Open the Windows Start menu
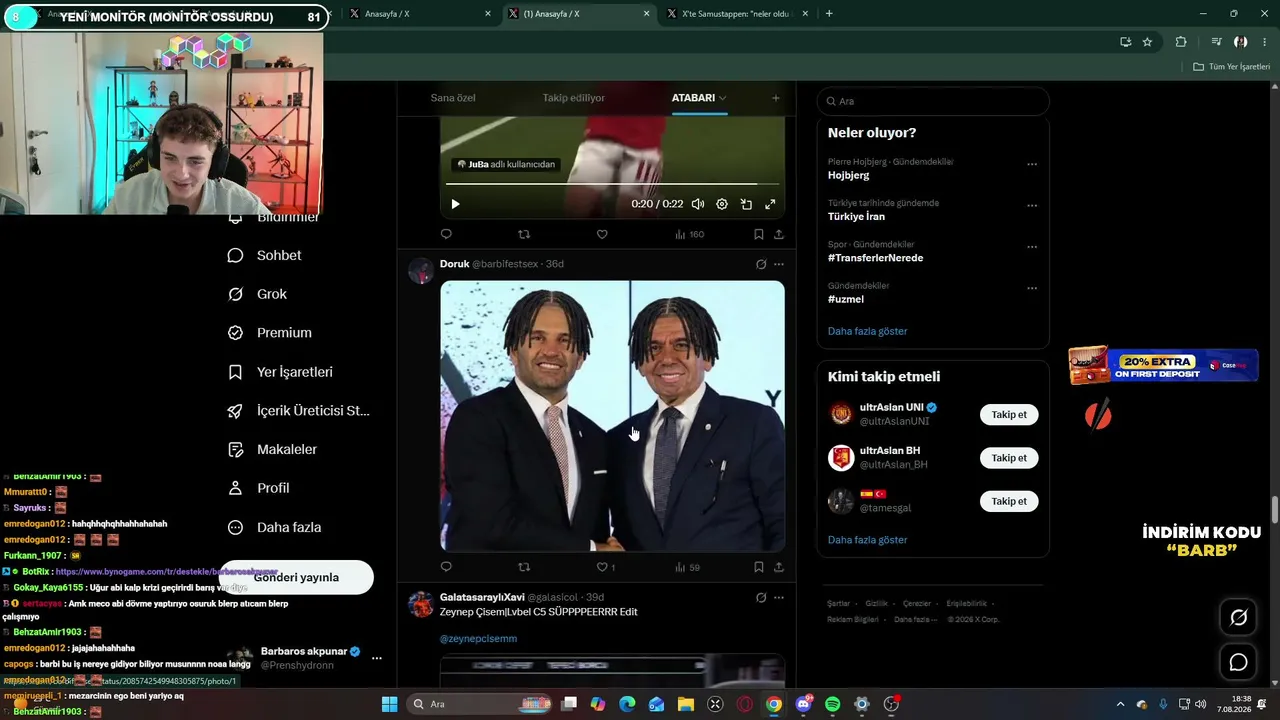This screenshot has width=1280, height=720. (x=389, y=704)
